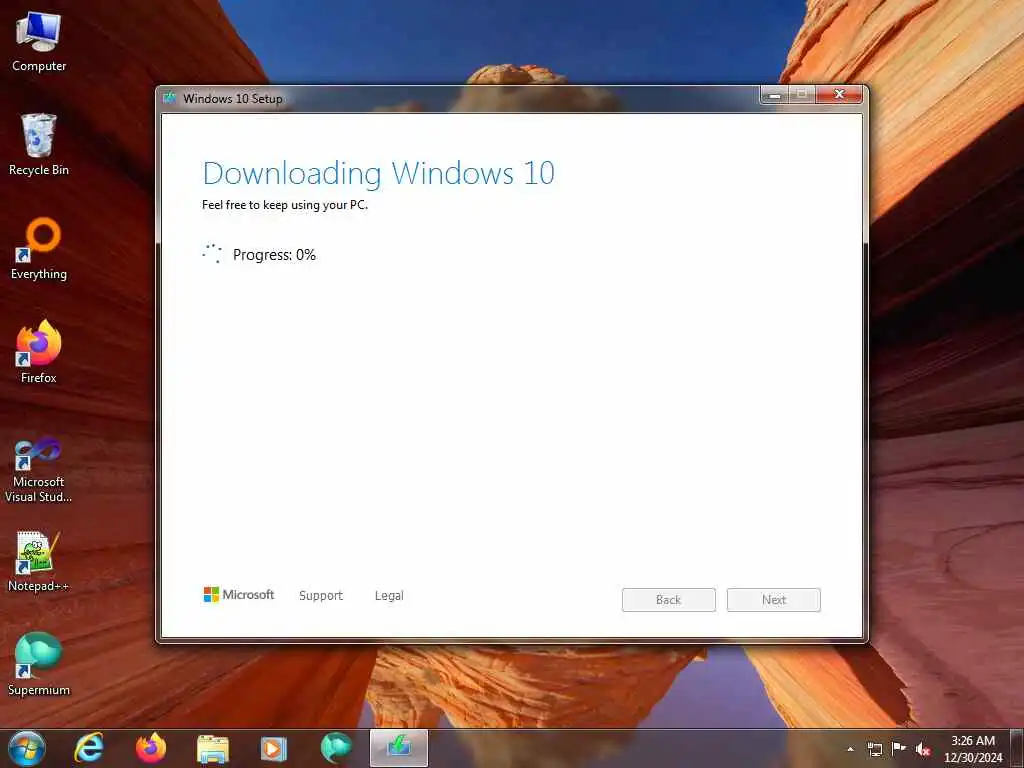
Task: Open the Legal link
Action: (x=389, y=596)
